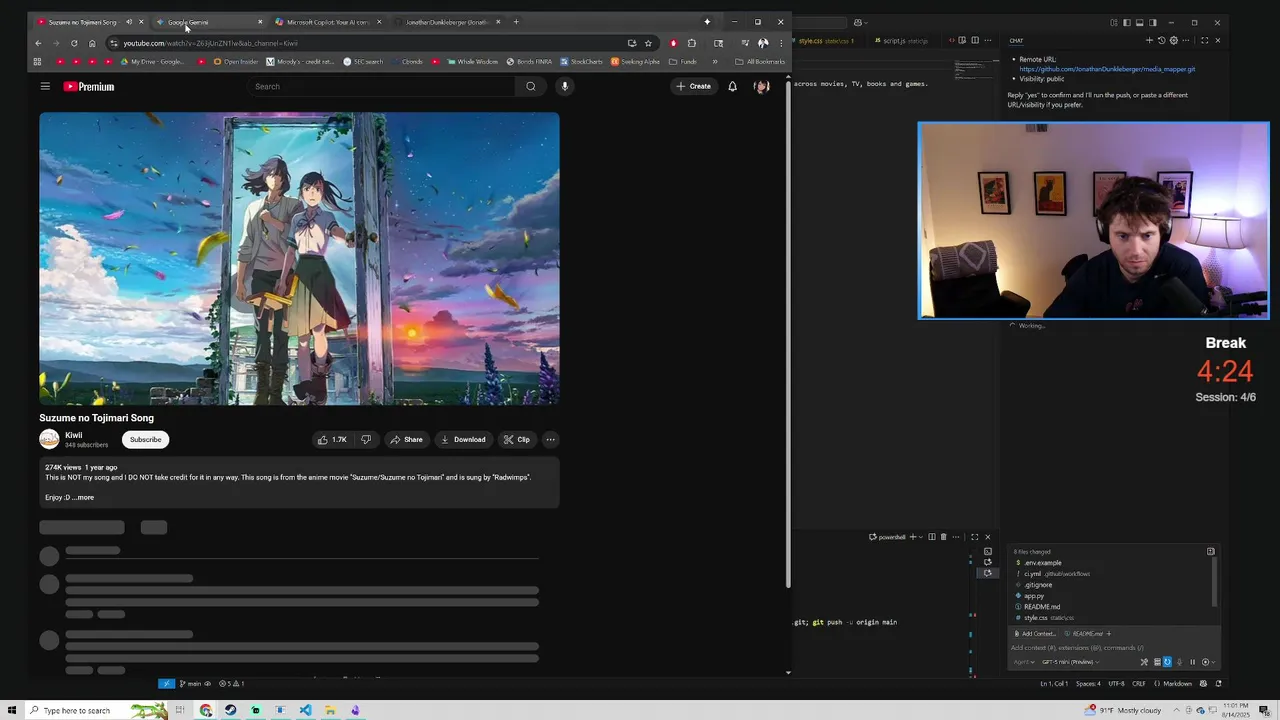Bookmark this page with star icon
Viewport: 1280px width, 720px height.
tap(648, 43)
